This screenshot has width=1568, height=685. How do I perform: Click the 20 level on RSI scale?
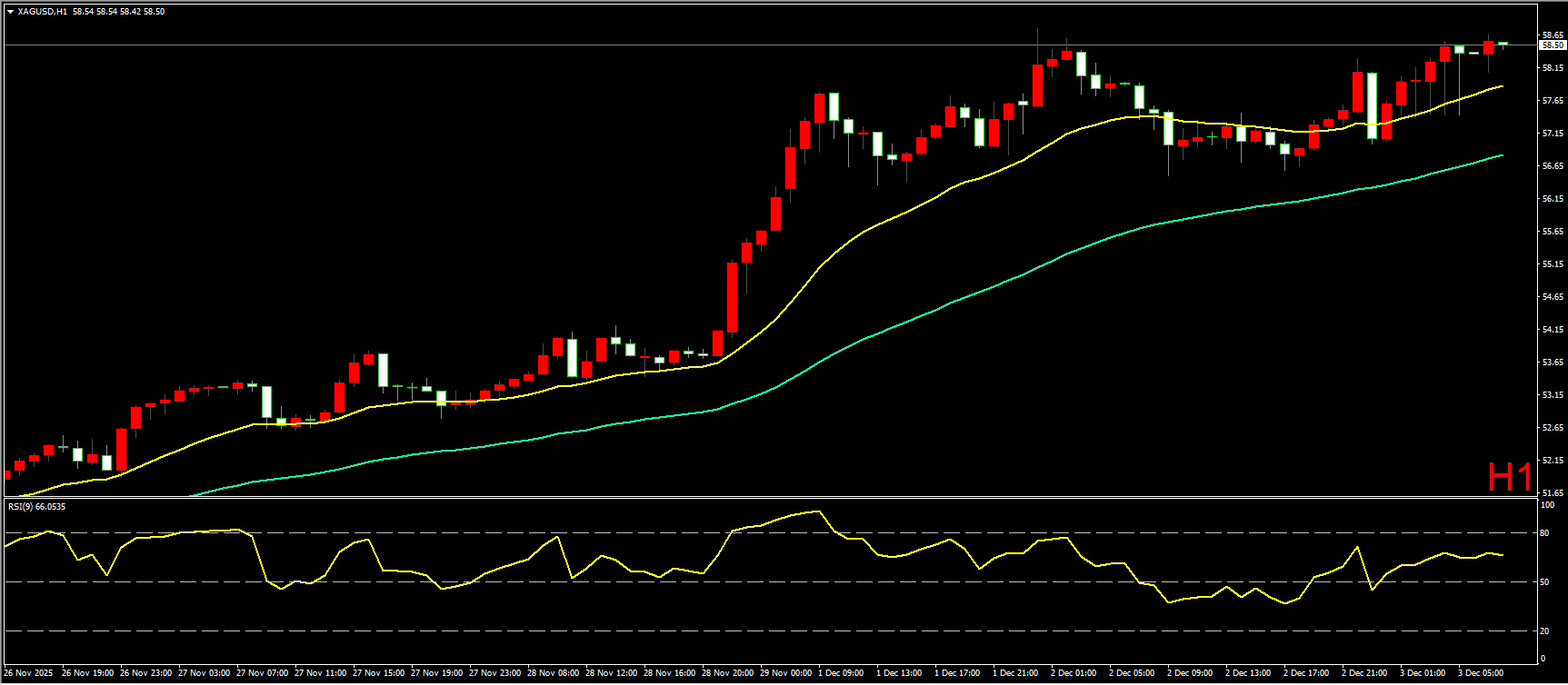(1543, 631)
